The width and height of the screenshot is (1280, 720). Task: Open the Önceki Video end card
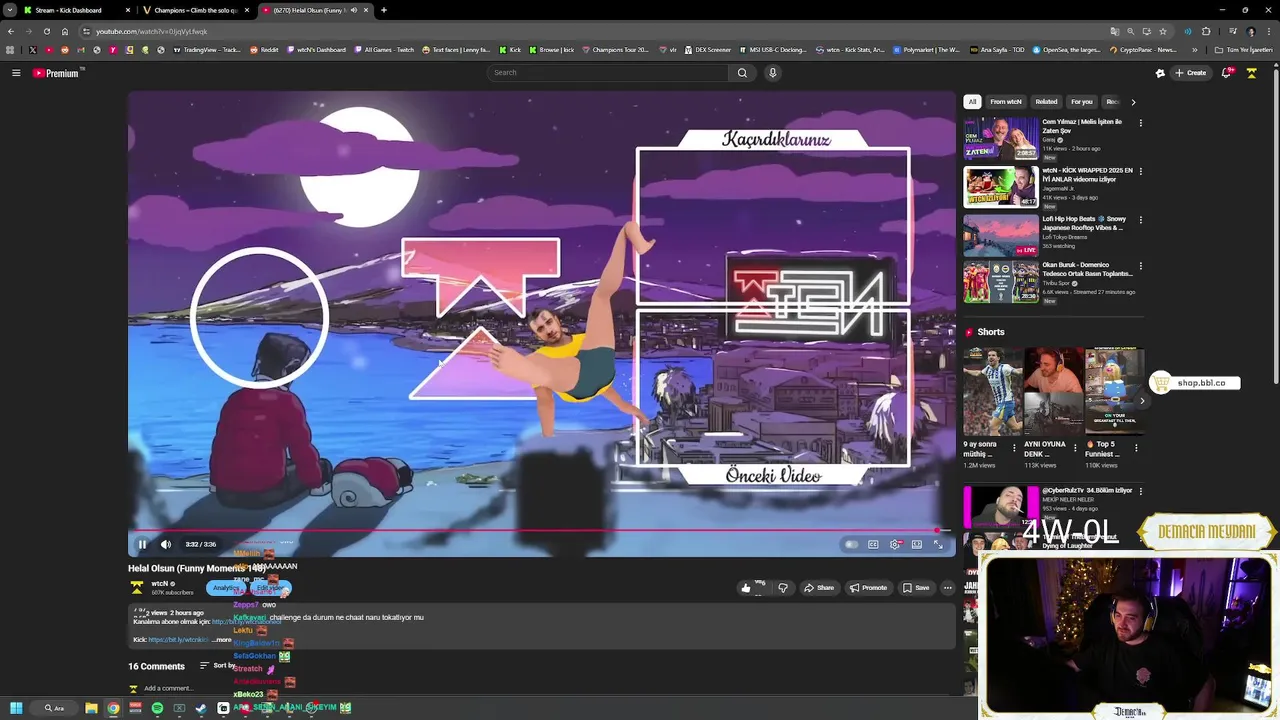(773, 388)
